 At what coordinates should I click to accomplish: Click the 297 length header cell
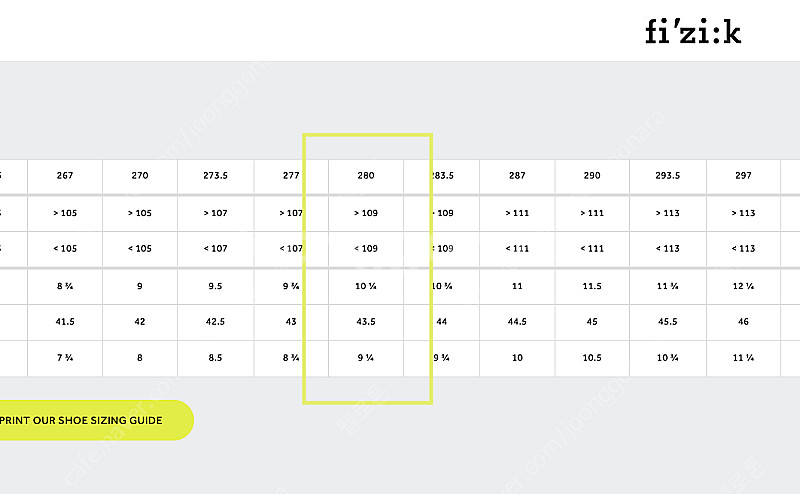coord(743,176)
